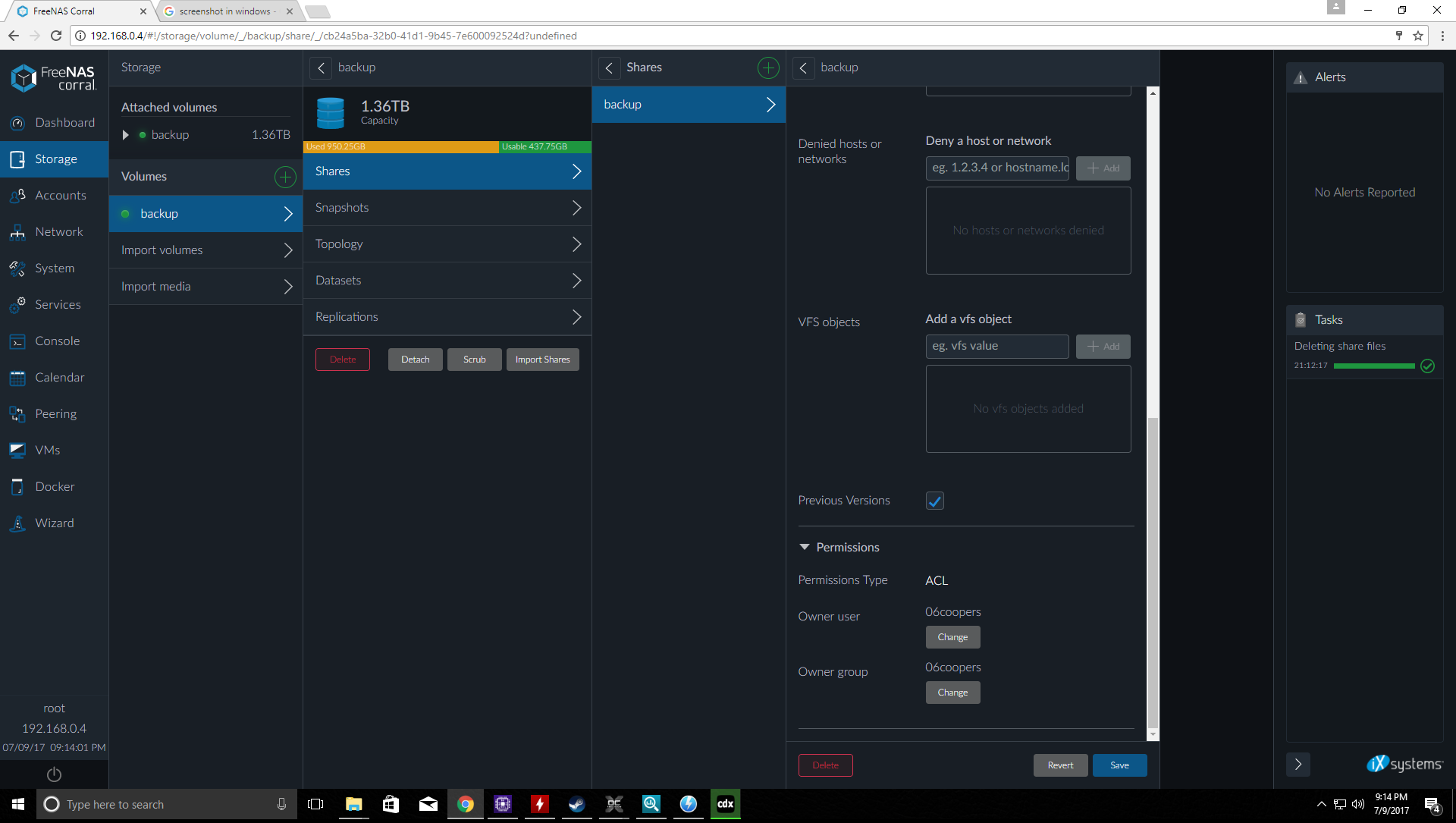Click the iXsystems logo
1456x823 pixels.
1404,764
